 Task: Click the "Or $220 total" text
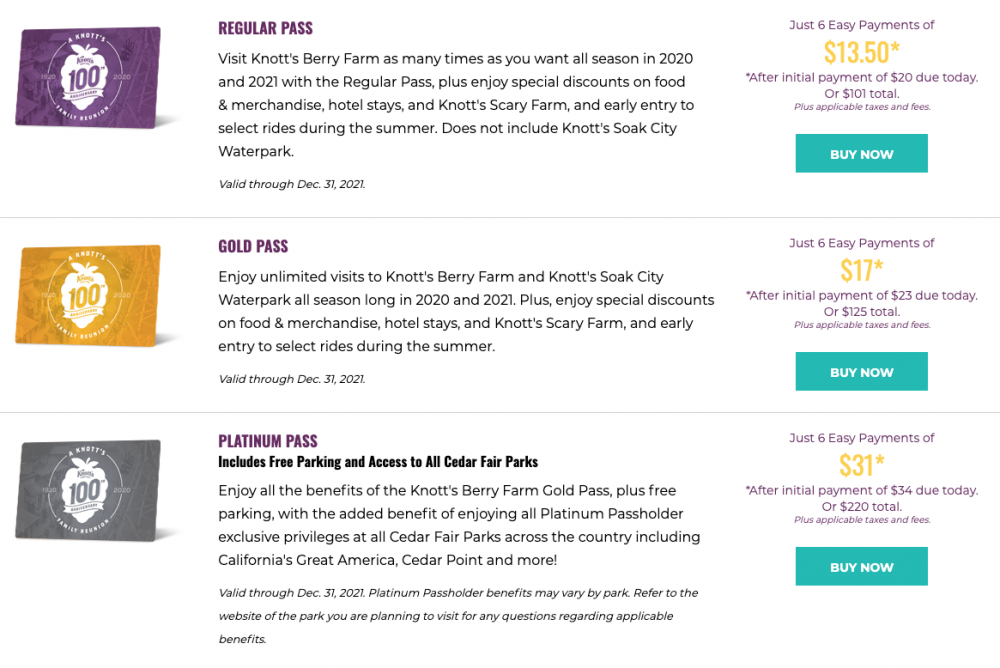[861, 506]
